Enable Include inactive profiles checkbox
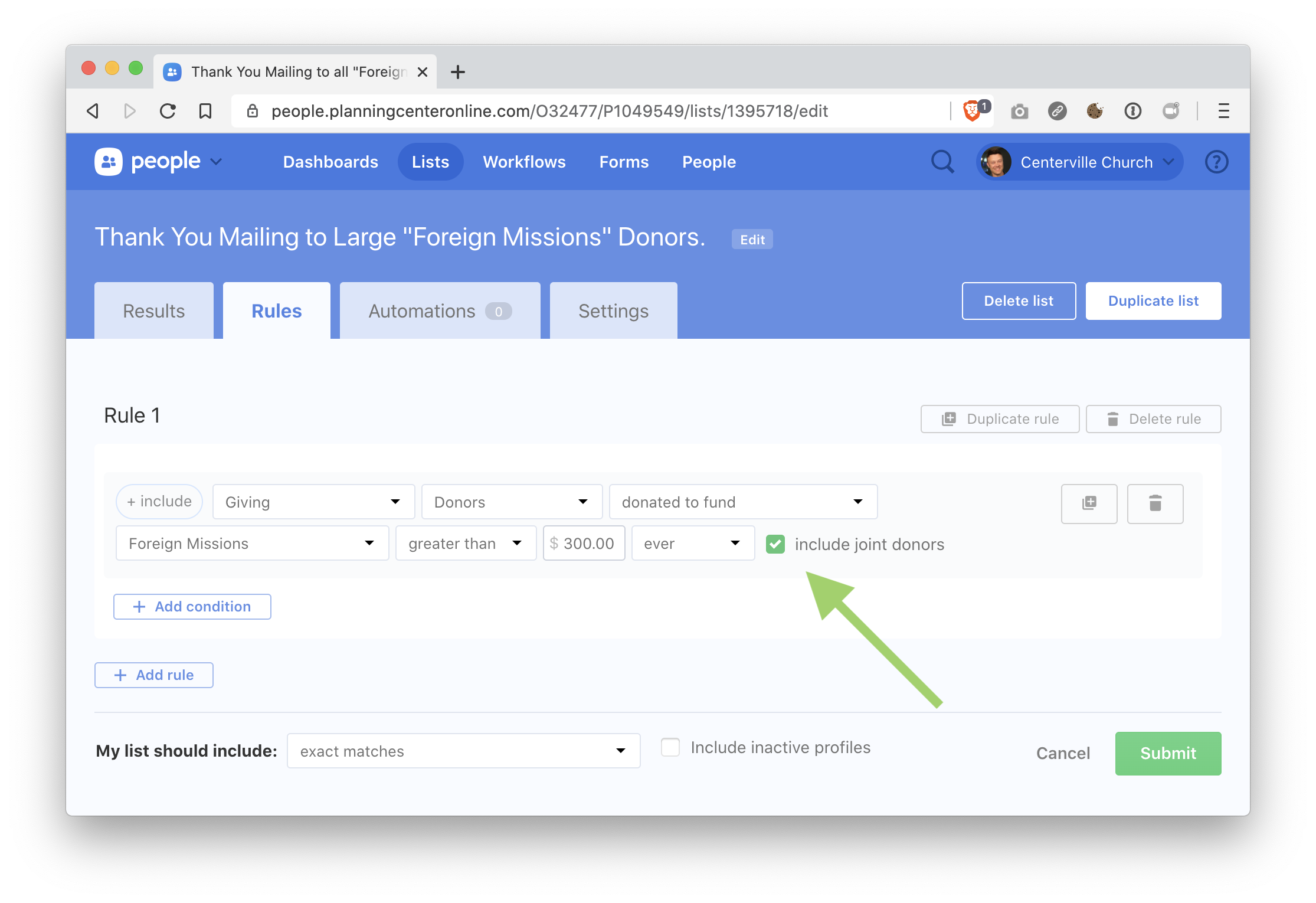The width and height of the screenshot is (1316, 903). (x=670, y=747)
